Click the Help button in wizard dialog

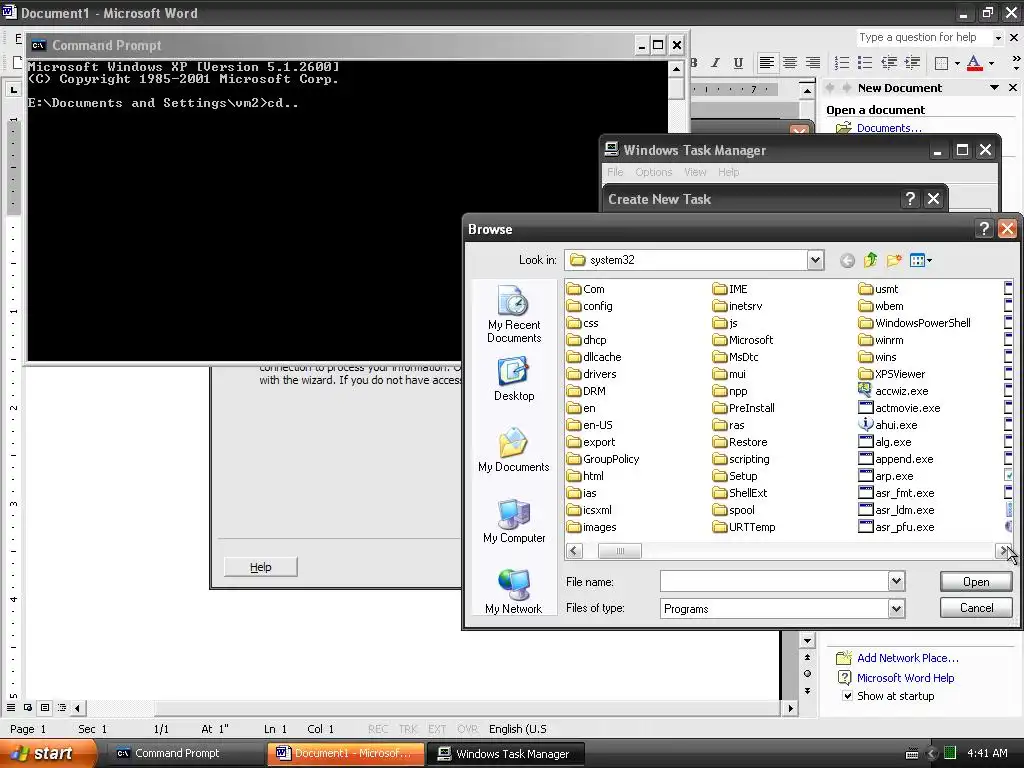261,567
